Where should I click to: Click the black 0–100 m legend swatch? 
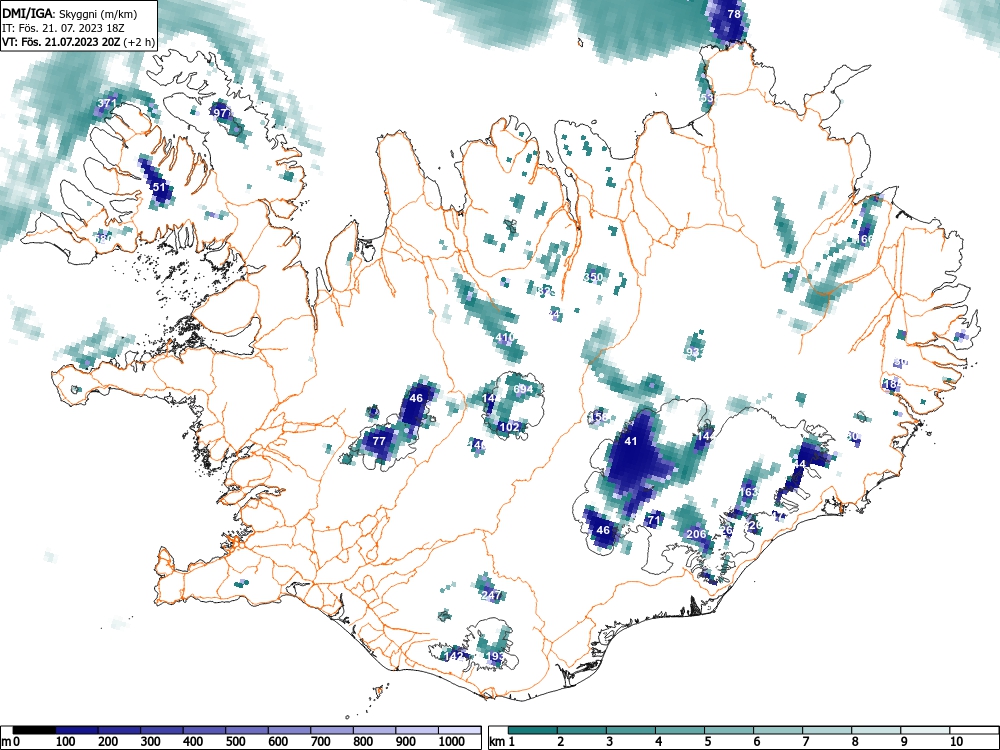point(34,730)
